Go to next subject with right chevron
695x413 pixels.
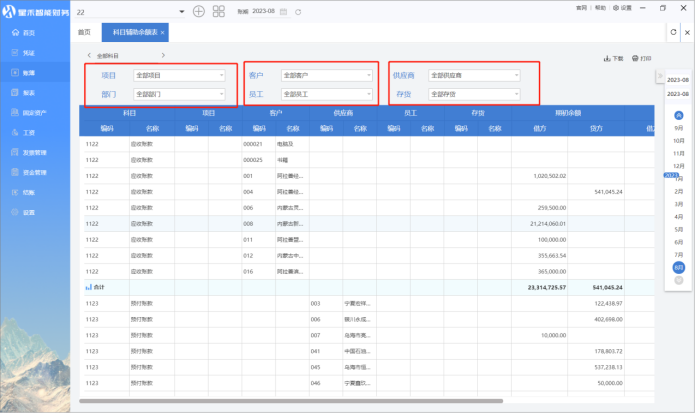click(x=163, y=55)
